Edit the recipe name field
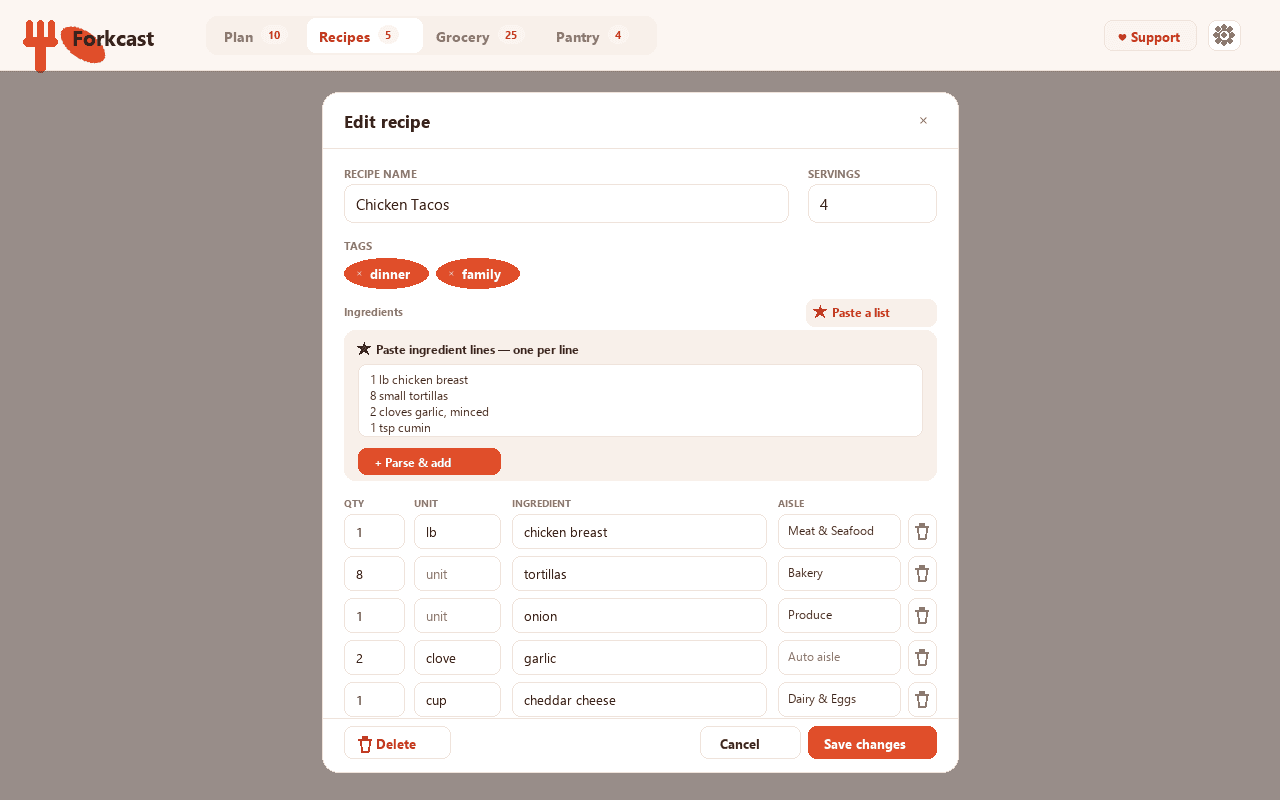 (566, 204)
